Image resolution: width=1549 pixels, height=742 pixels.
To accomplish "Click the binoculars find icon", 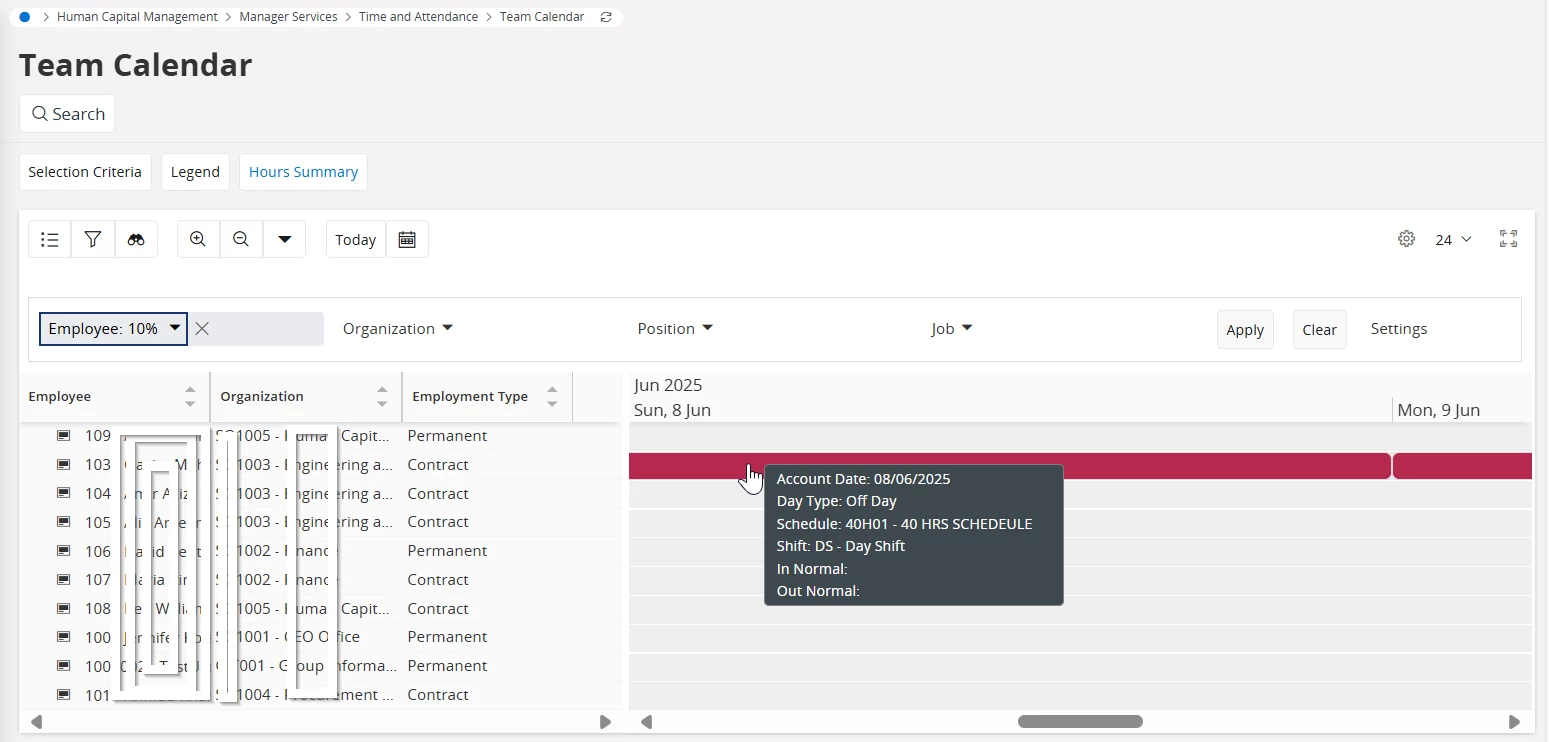I will (x=136, y=239).
